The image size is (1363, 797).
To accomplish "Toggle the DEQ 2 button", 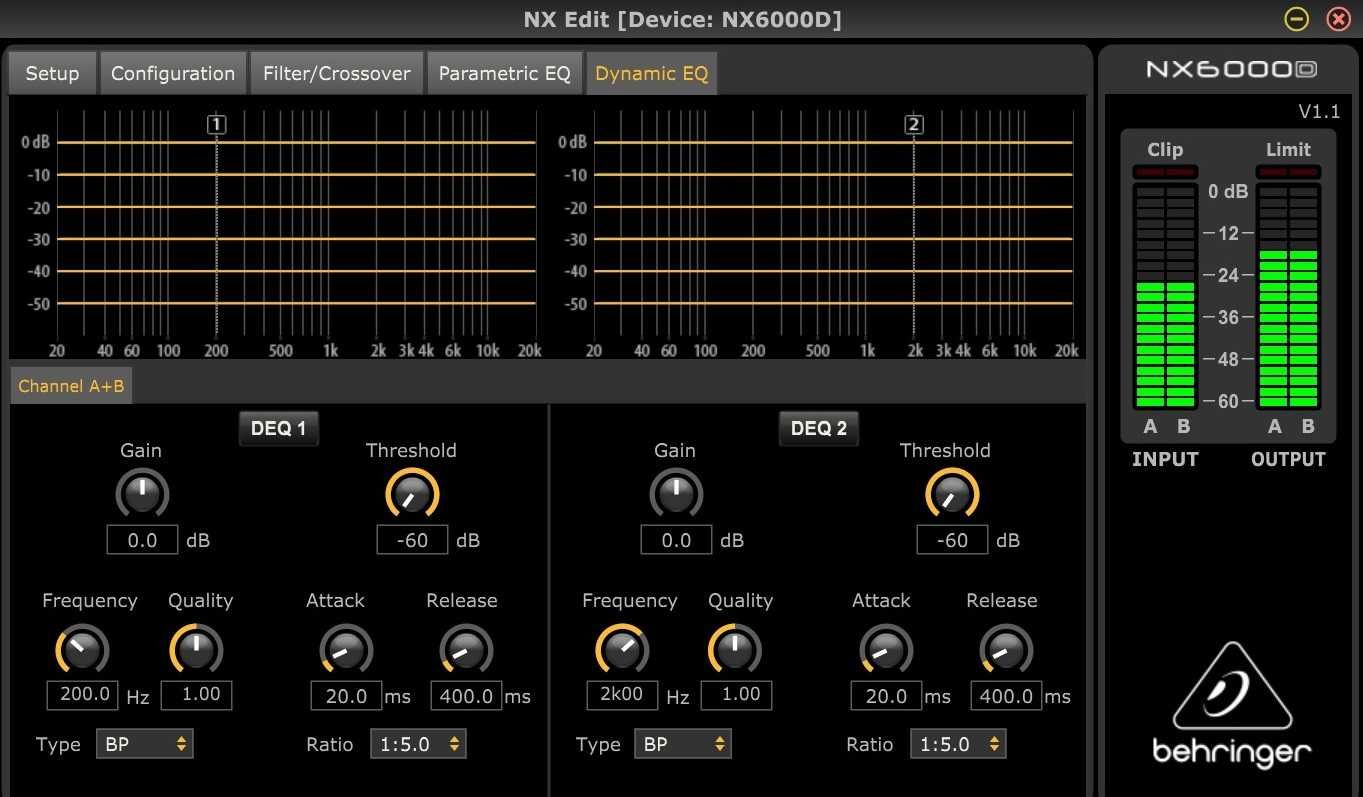I will pyautogui.click(x=818, y=428).
